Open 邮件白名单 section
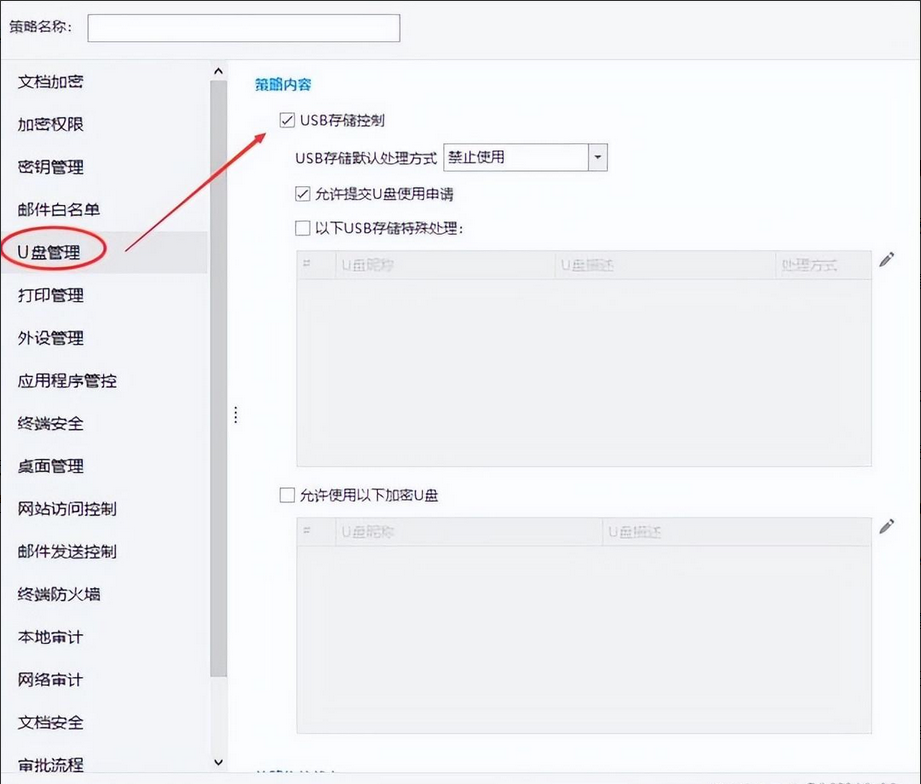This screenshot has width=921, height=784. [x=59, y=210]
